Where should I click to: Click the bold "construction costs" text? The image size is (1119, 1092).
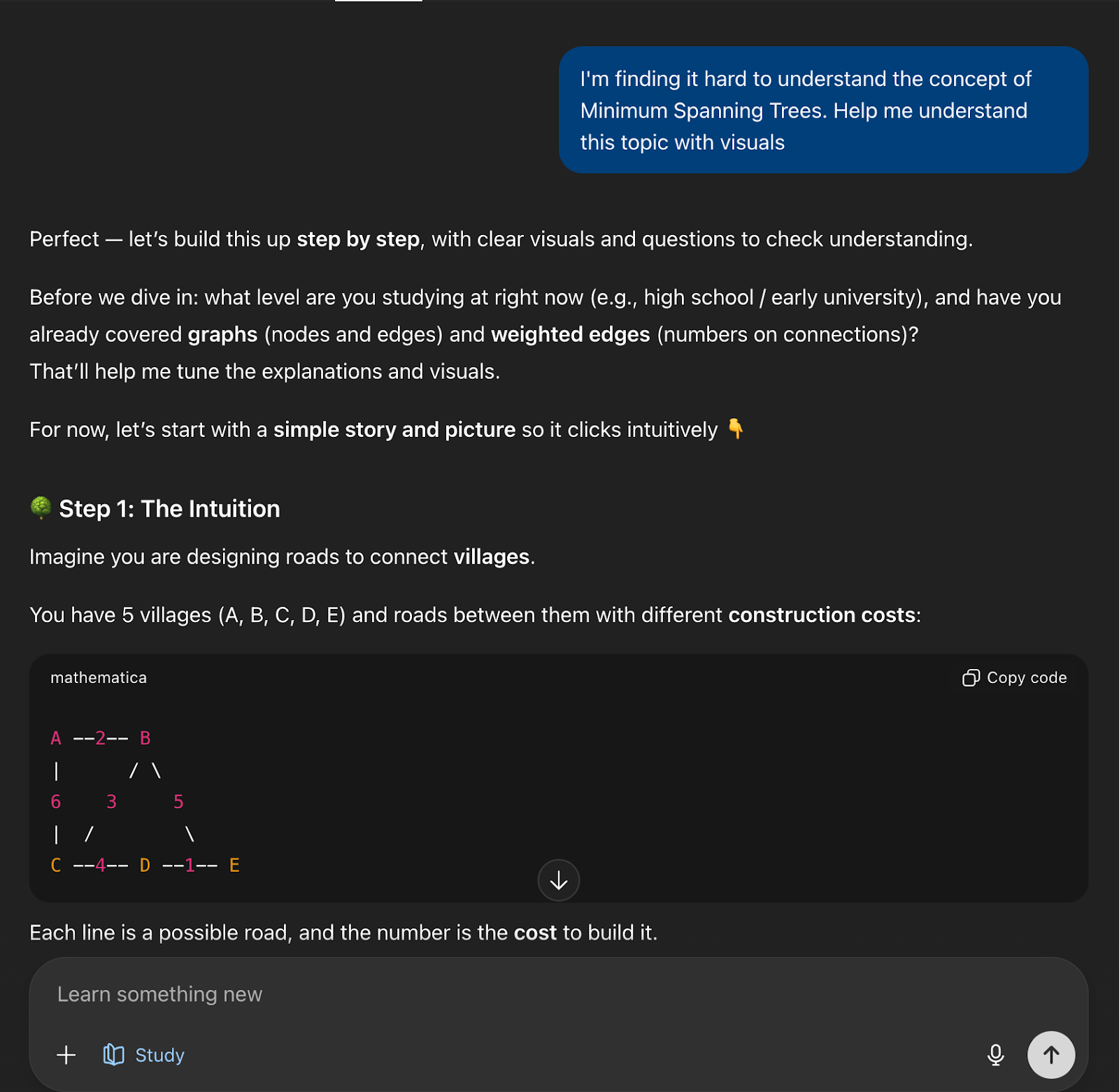point(822,615)
